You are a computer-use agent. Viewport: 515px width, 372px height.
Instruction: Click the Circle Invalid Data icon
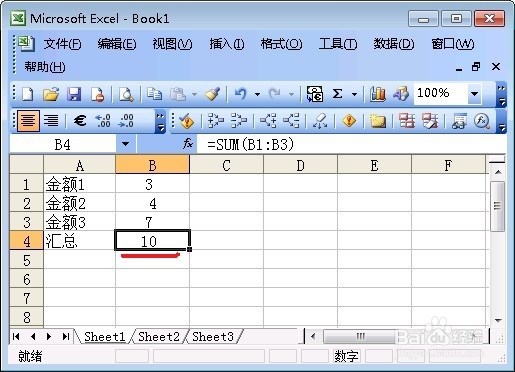click(407, 121)
